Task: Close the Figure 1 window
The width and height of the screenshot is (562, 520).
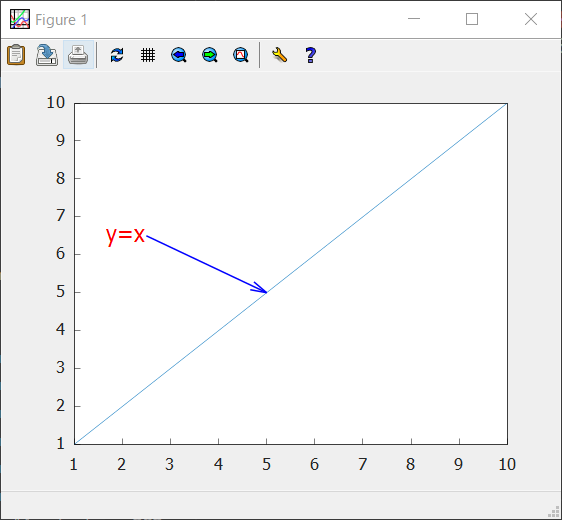Action: pyautogui.click(x=531, y=19)
